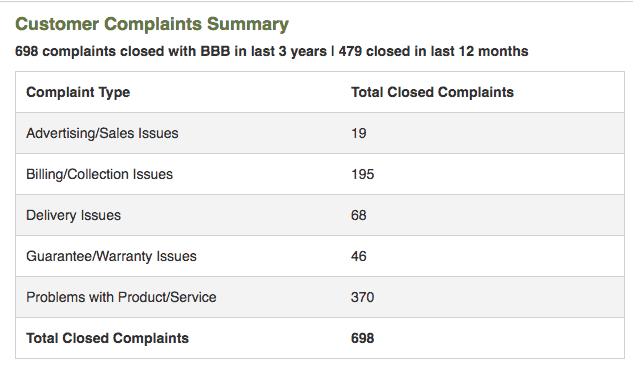Click the value 195 for Billing/Collection
Viewport: 633px width, 366px height.
click(363, 174)
